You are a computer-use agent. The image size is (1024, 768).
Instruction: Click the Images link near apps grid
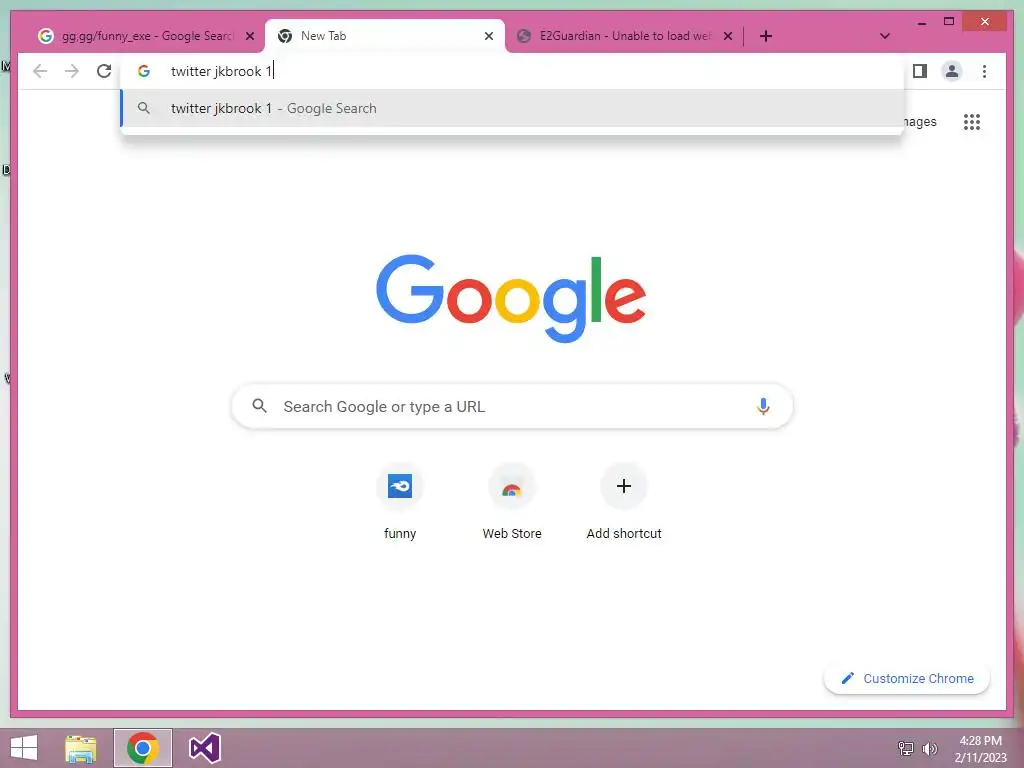point(921,121)
